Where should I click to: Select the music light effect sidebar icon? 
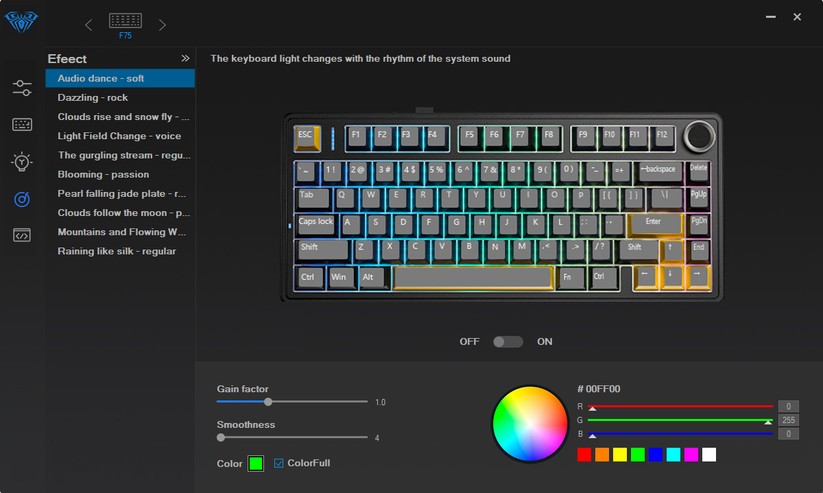pyautogui.click(x=22, y=199)
